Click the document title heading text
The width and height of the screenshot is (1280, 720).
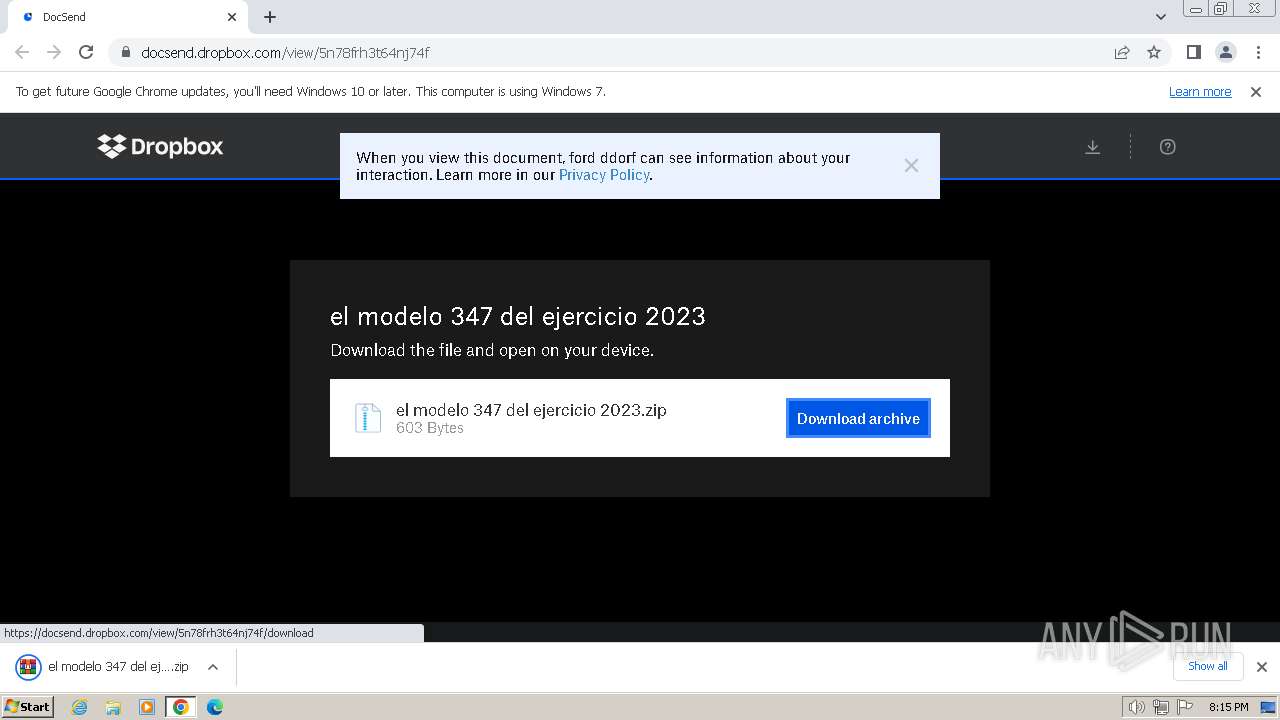tap(518, 316)
